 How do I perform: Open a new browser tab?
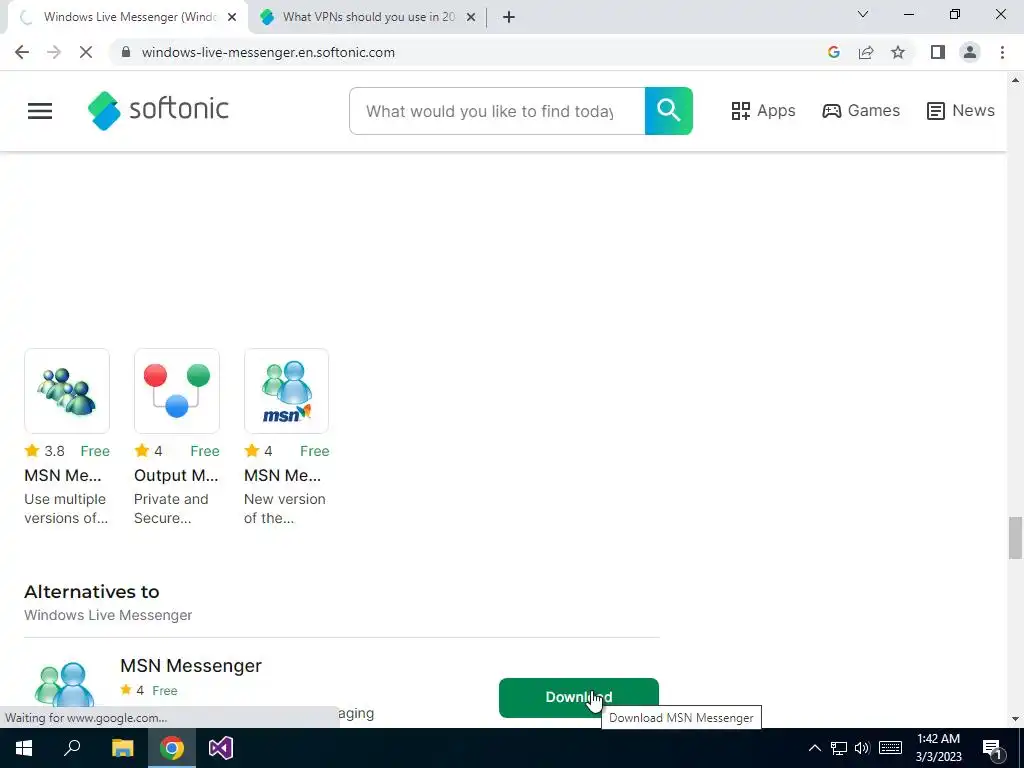(x=509, y=17)
